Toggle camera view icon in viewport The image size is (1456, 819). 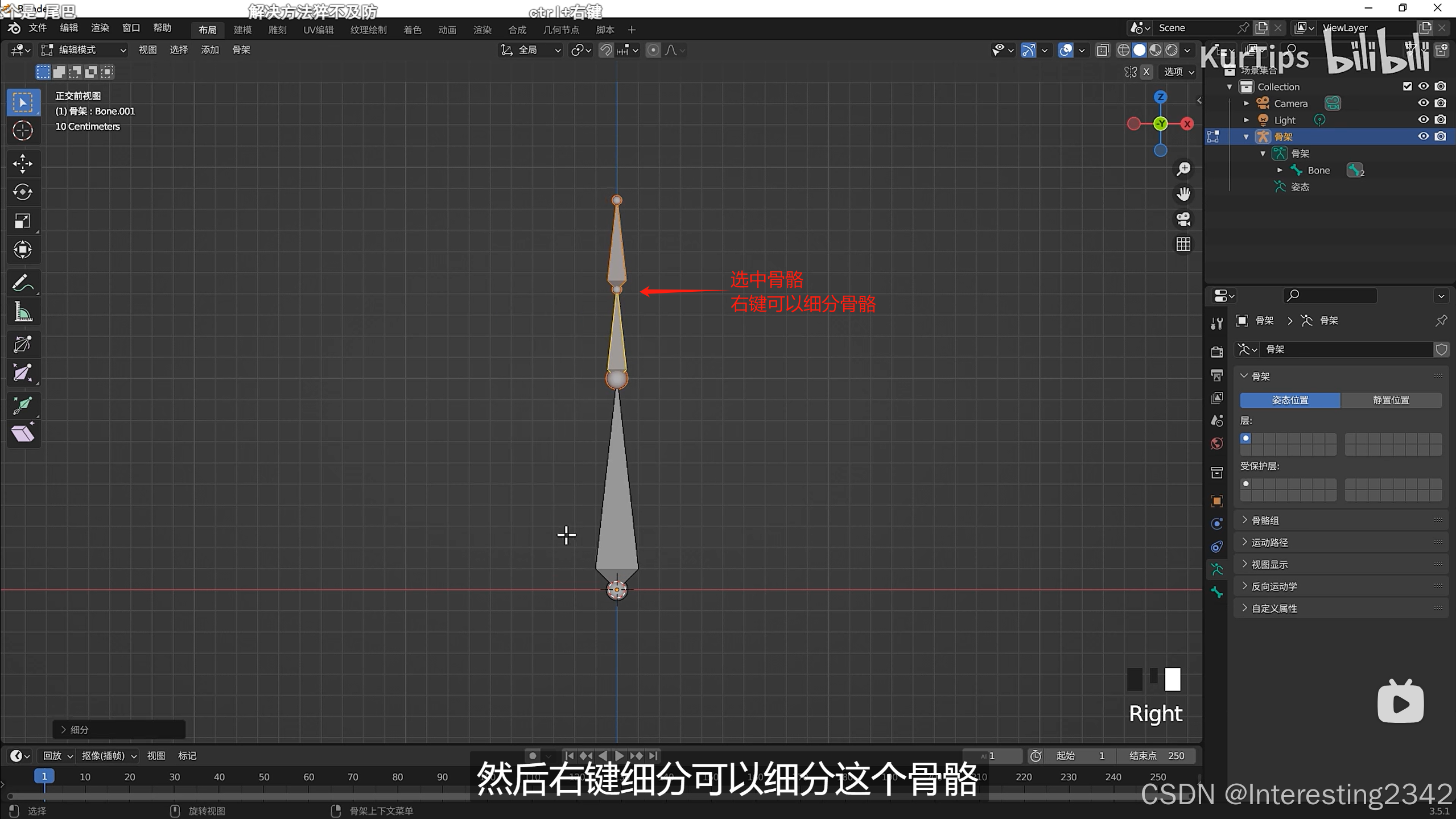[1183, 220]
